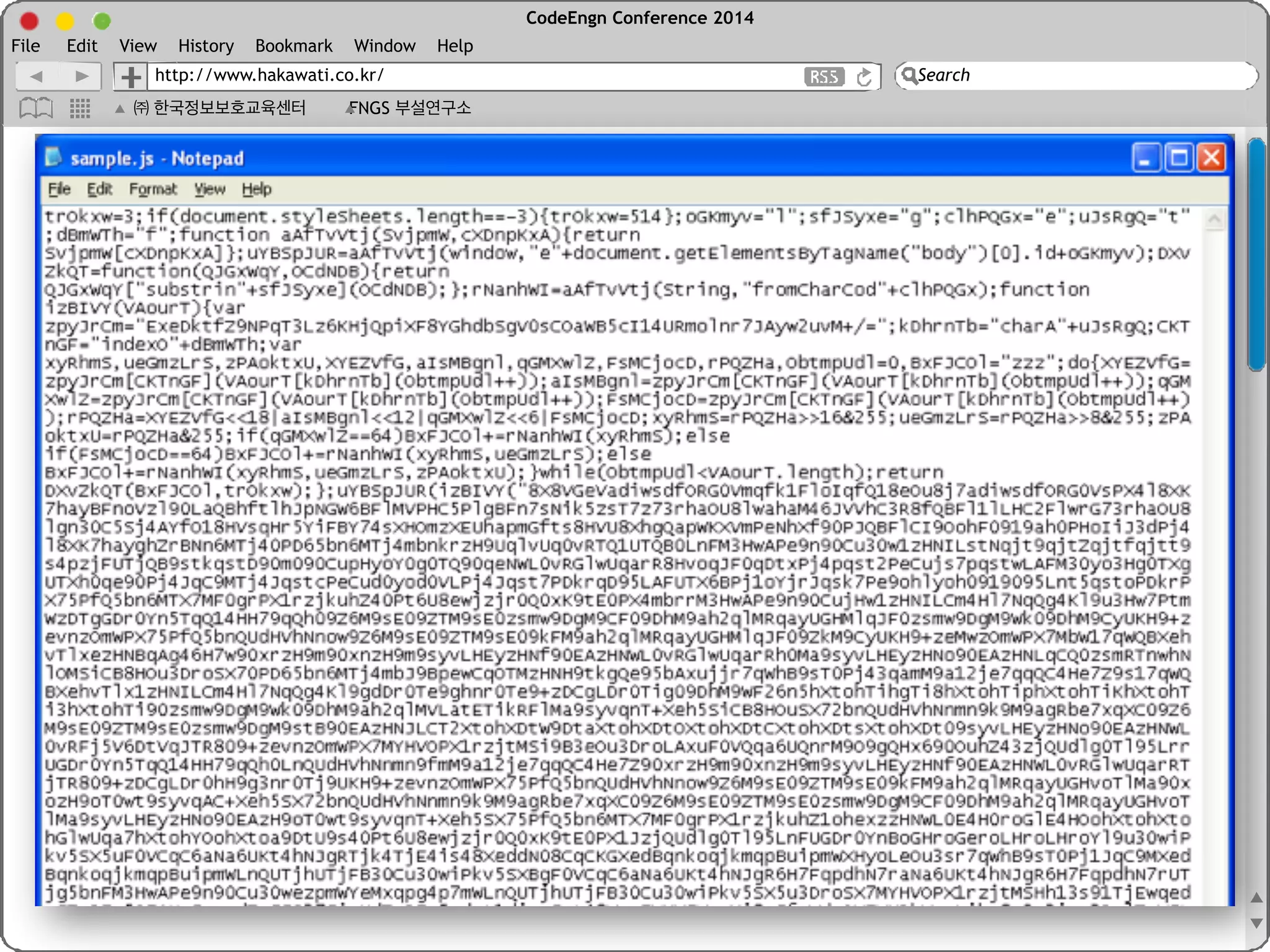Open the top sites grid icon
Screen dimensions: 1270x952
pyautogui.click(x=80, y=108)
